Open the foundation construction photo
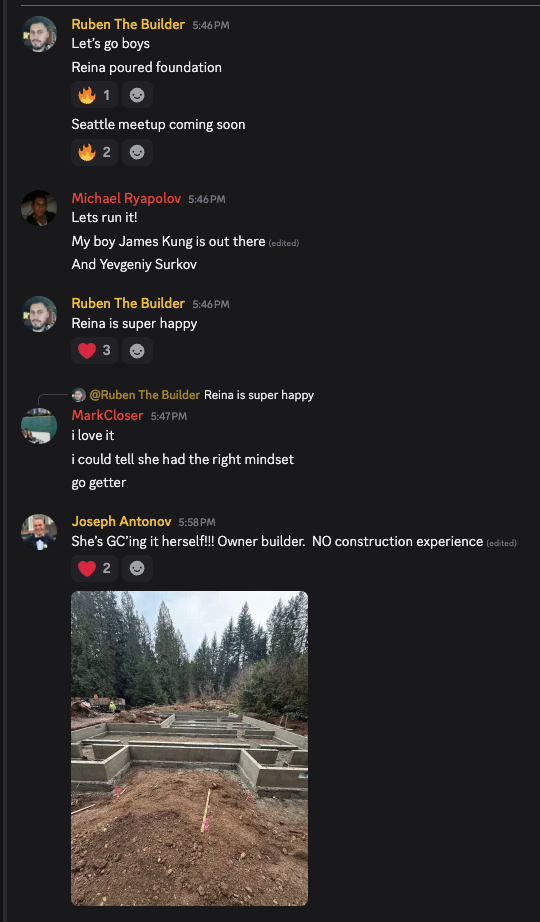Screen dimensions: 540x922 [x=189, y=748]
